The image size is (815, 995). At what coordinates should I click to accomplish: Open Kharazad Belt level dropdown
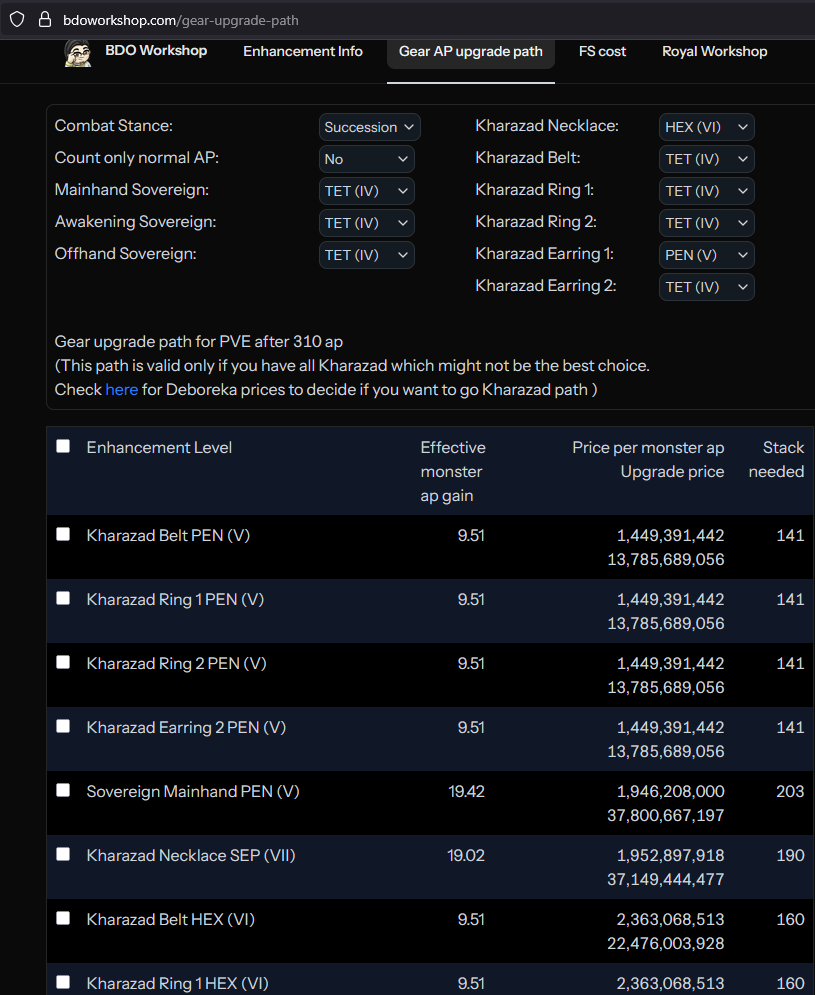tap(706, 159)
